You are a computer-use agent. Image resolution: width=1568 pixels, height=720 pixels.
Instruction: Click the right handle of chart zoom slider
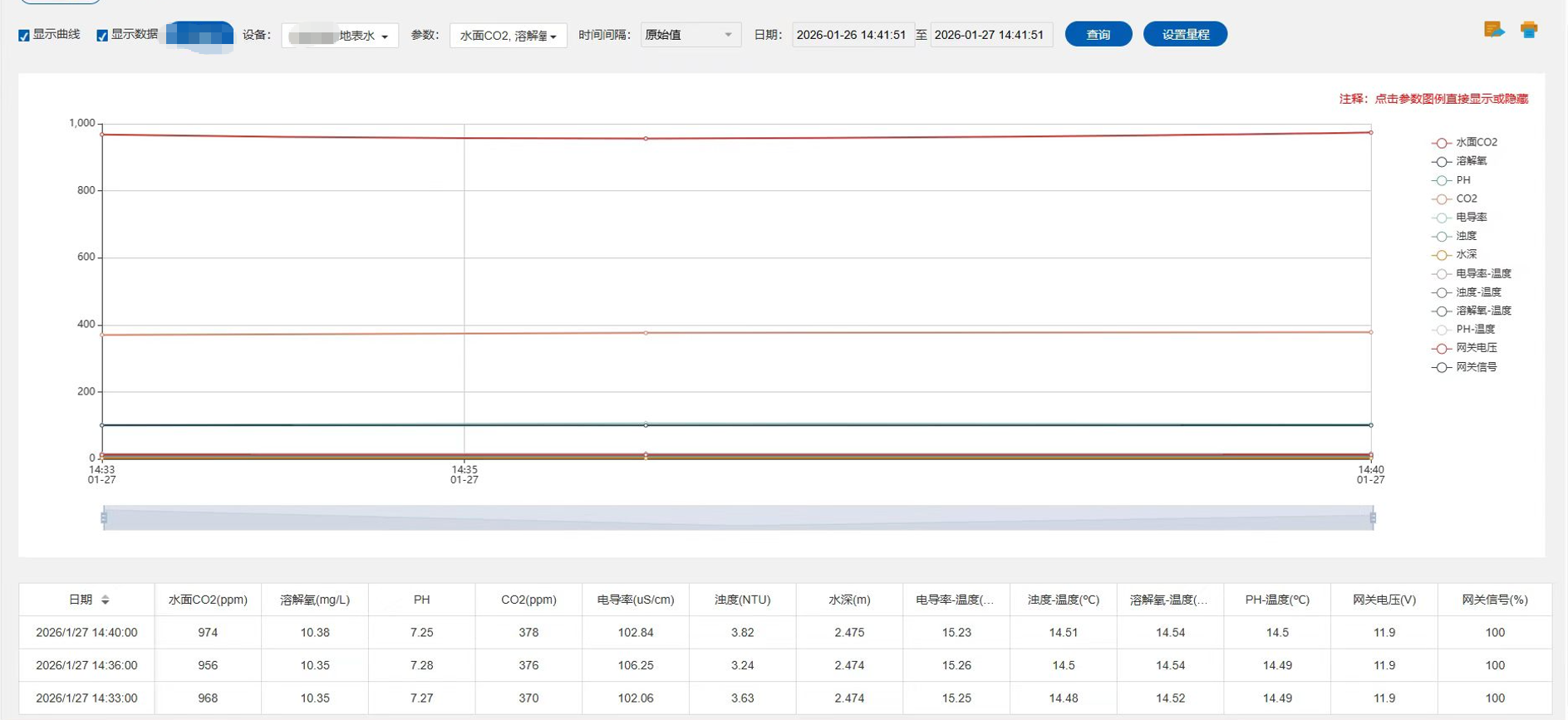1373,518
